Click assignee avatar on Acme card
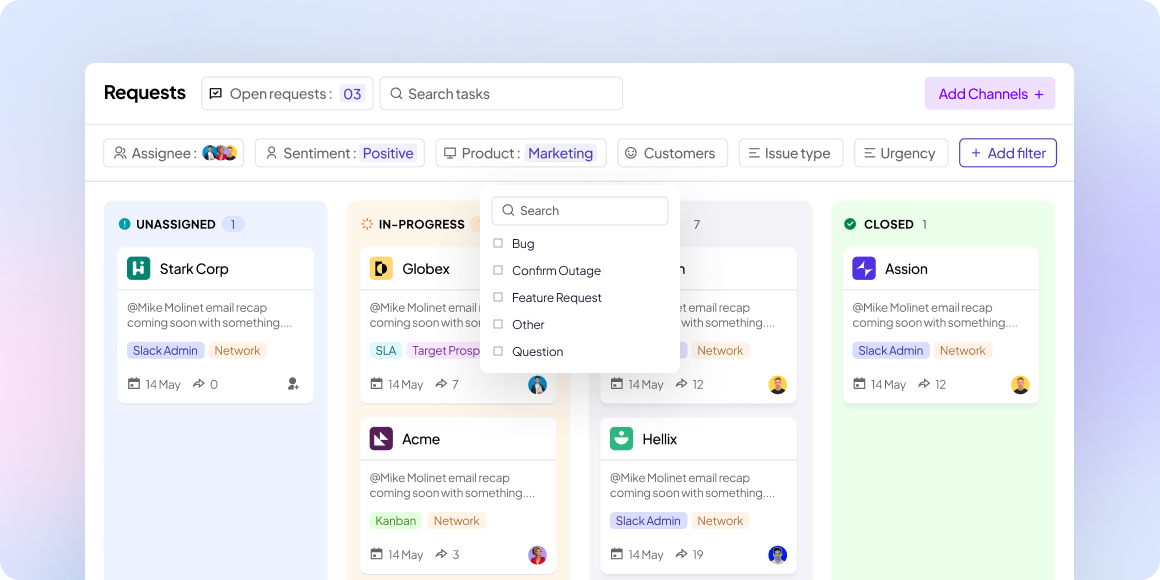The width and height of the screenshot is (1160, 580). [x=537, y=555]
